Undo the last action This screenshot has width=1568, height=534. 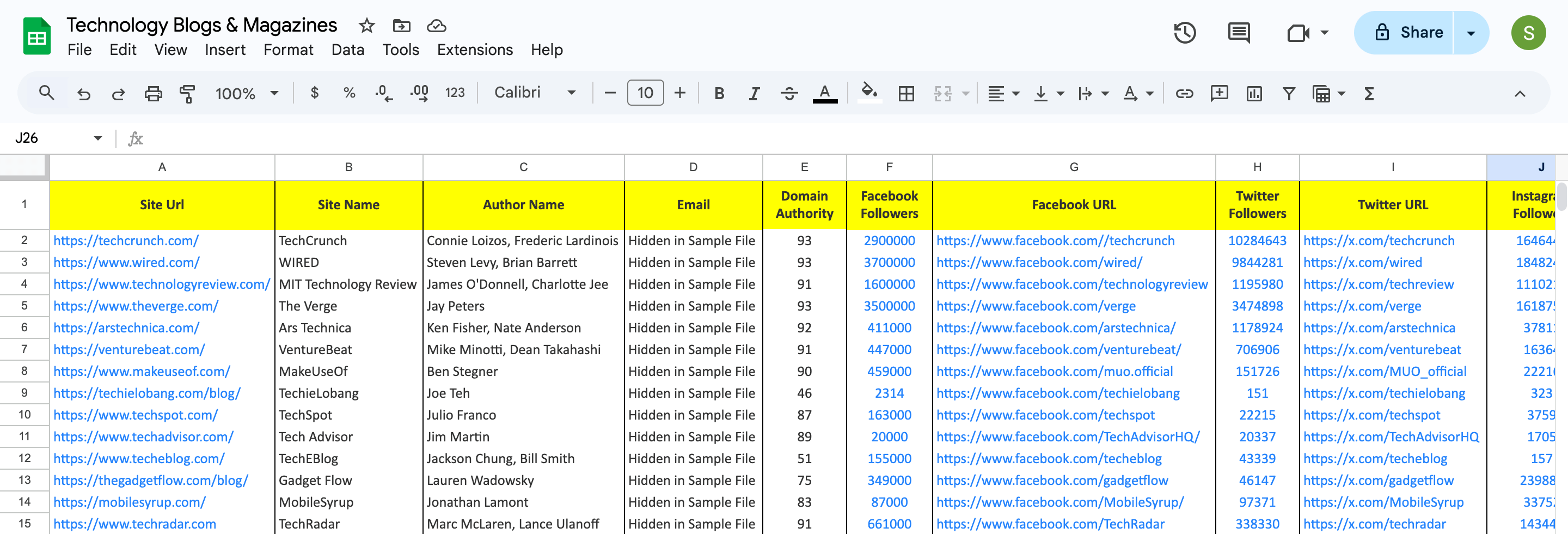pos(83,93)
